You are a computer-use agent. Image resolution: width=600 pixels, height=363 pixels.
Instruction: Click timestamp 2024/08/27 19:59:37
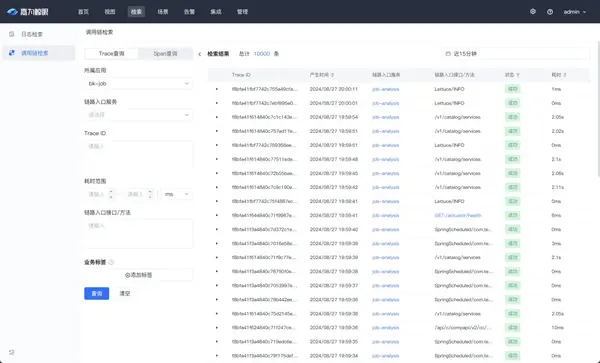(x=333, y=286)
